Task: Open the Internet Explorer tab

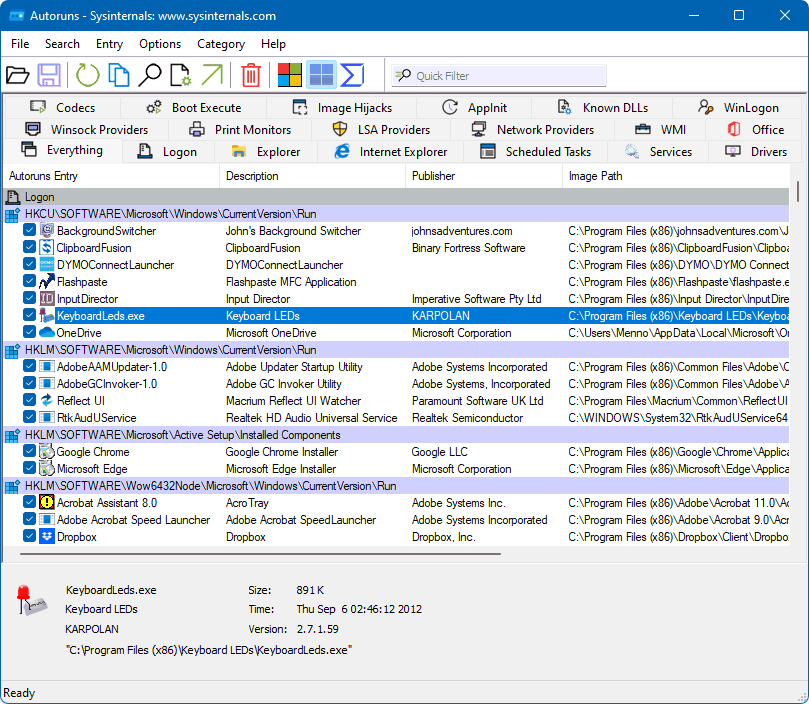Action: pos(391,152)
